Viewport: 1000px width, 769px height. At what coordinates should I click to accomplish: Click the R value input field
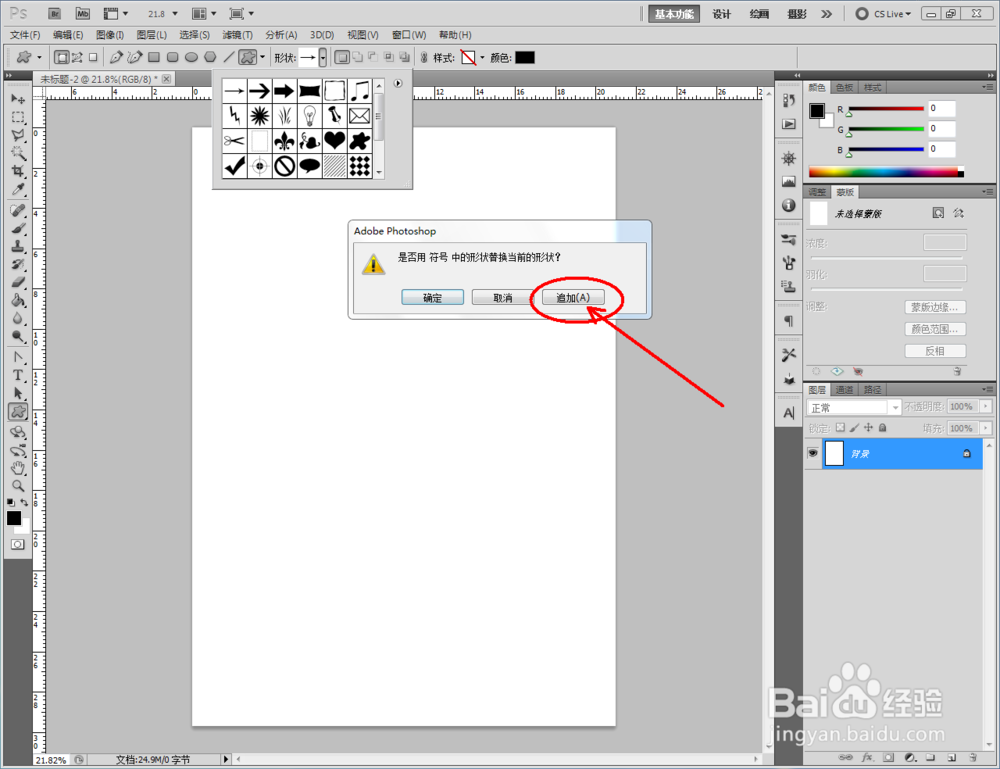click(x=941, y=108)
